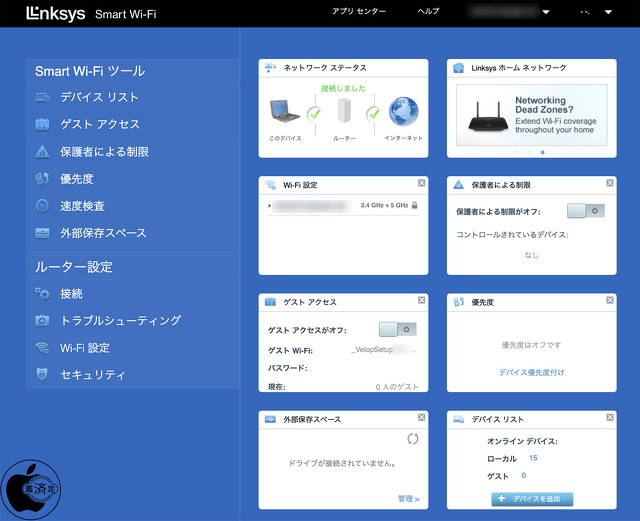Open the sidebar Wi-Fi 設定 icon
640x521 pixels.
click(42, 347)
